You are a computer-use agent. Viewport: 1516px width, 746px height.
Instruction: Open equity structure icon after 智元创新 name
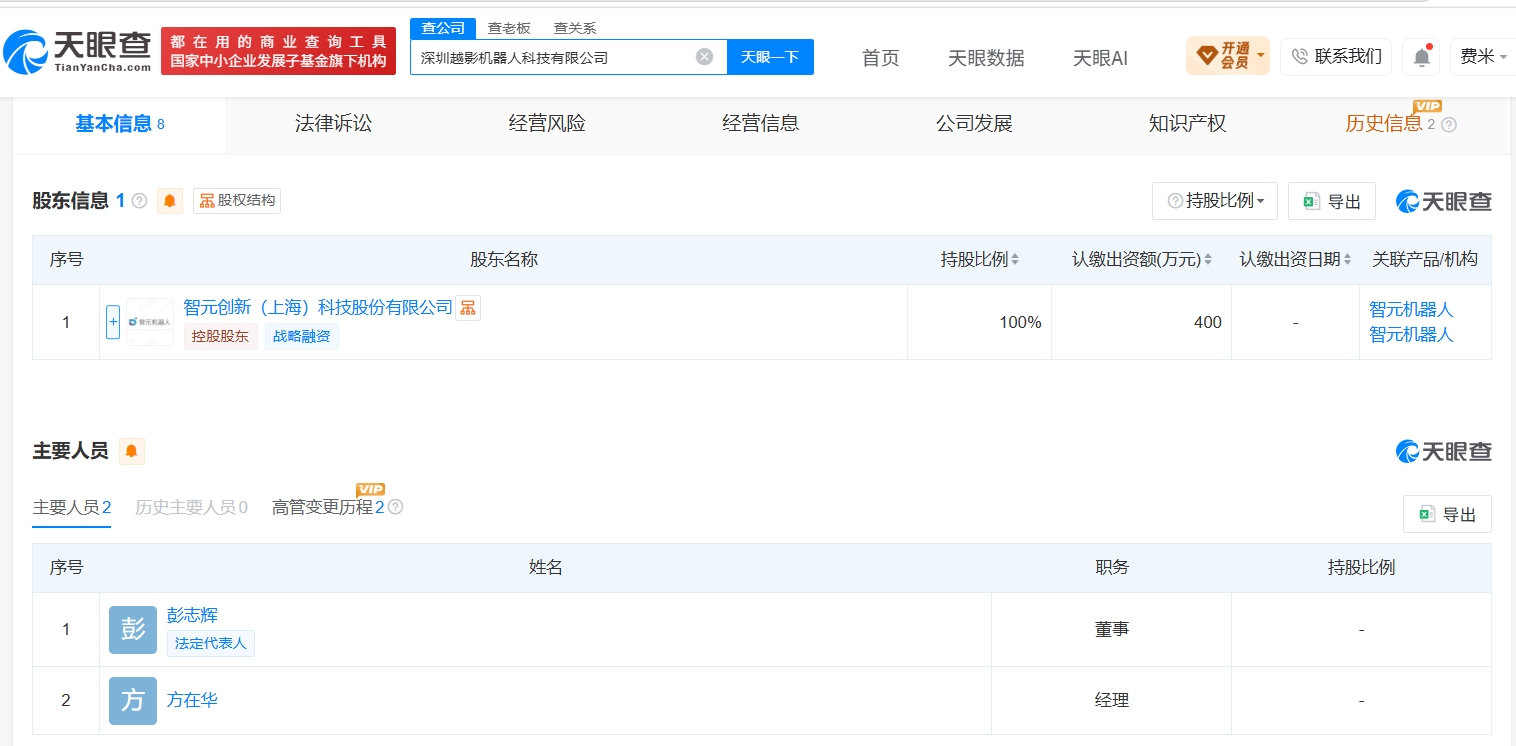468,308
